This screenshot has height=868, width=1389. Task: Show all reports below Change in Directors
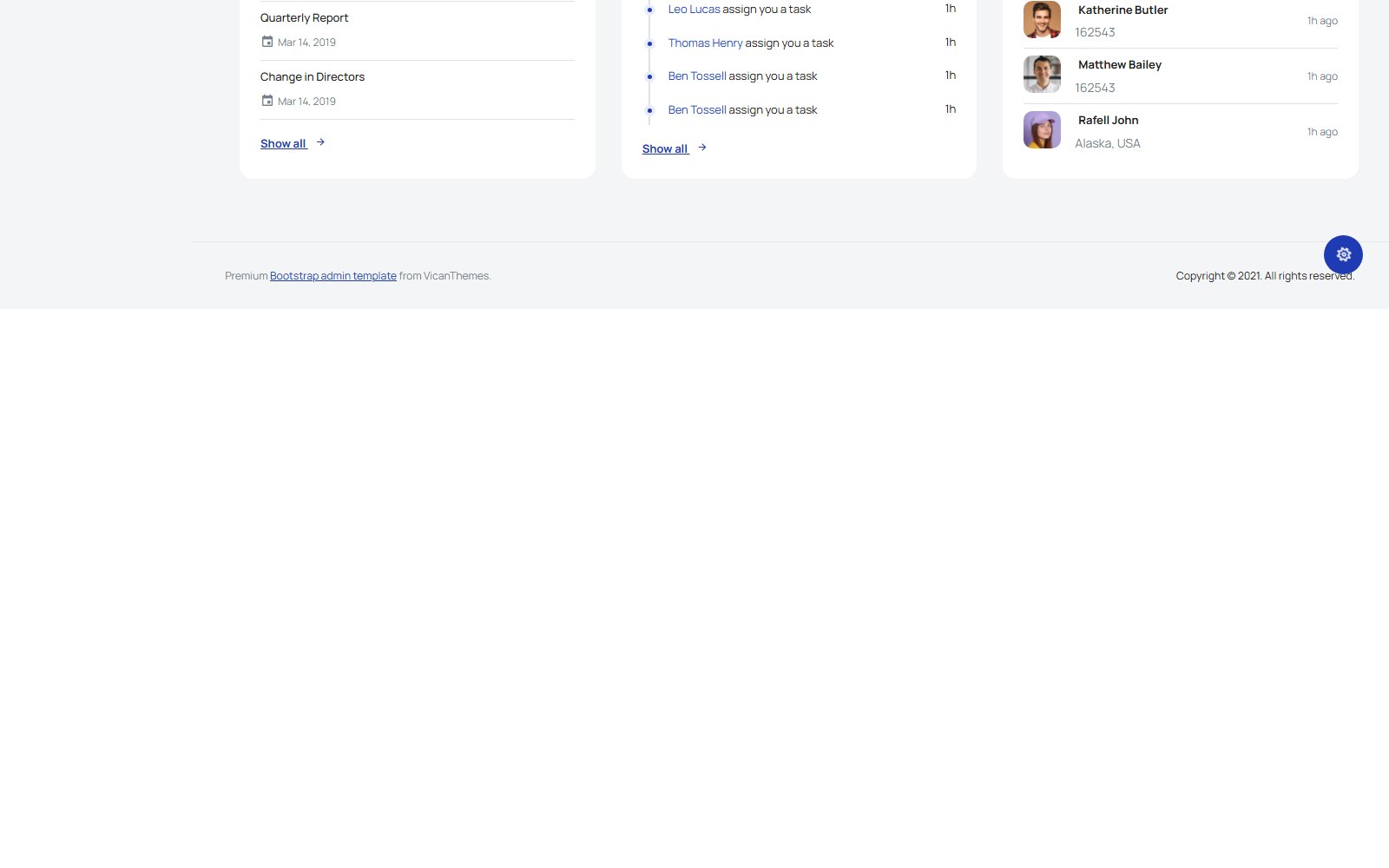pyautogui.click(x=283, y=144)
